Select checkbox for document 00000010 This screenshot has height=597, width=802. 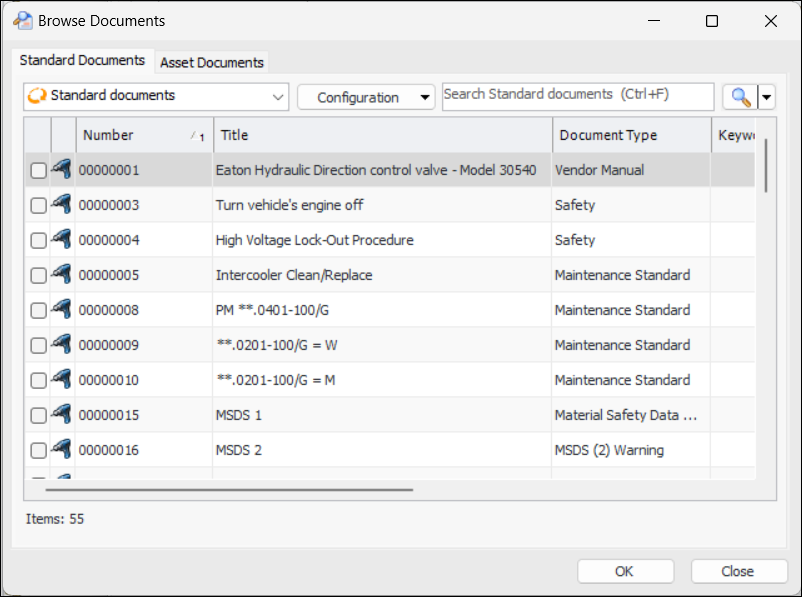pyautogui.click(x=38, y=381)
